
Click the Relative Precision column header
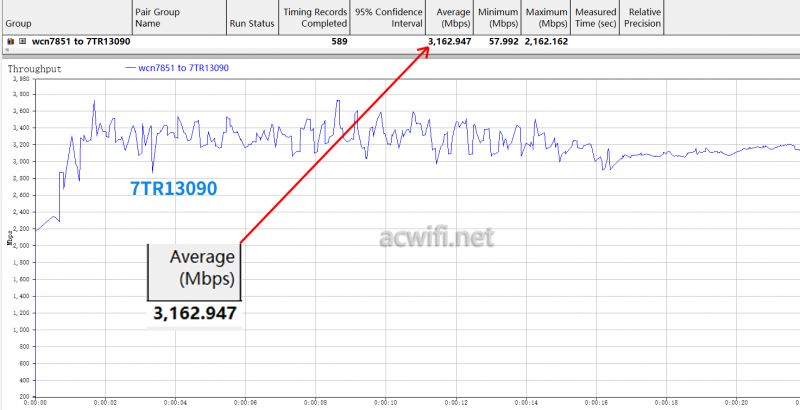644,16
